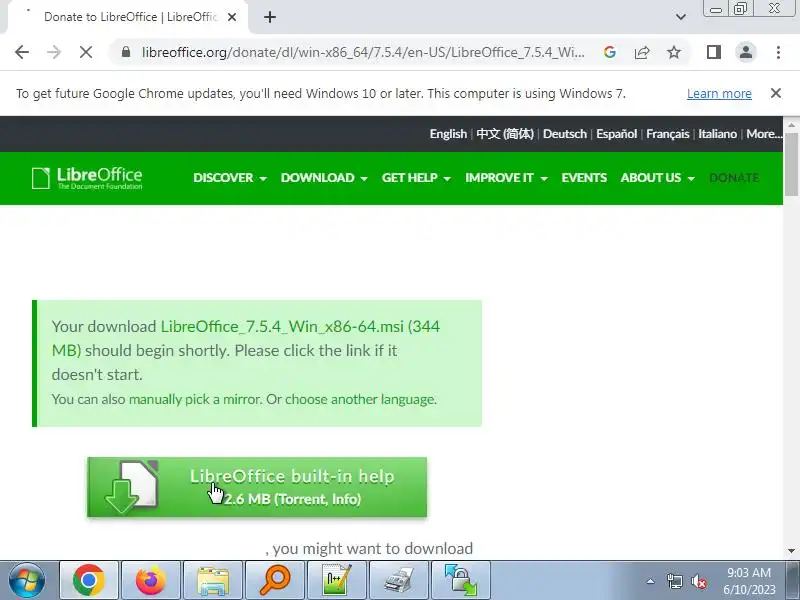Open a new tab with the plus button
This screenshot has width=800, height=600.
(x=270, y=17)
